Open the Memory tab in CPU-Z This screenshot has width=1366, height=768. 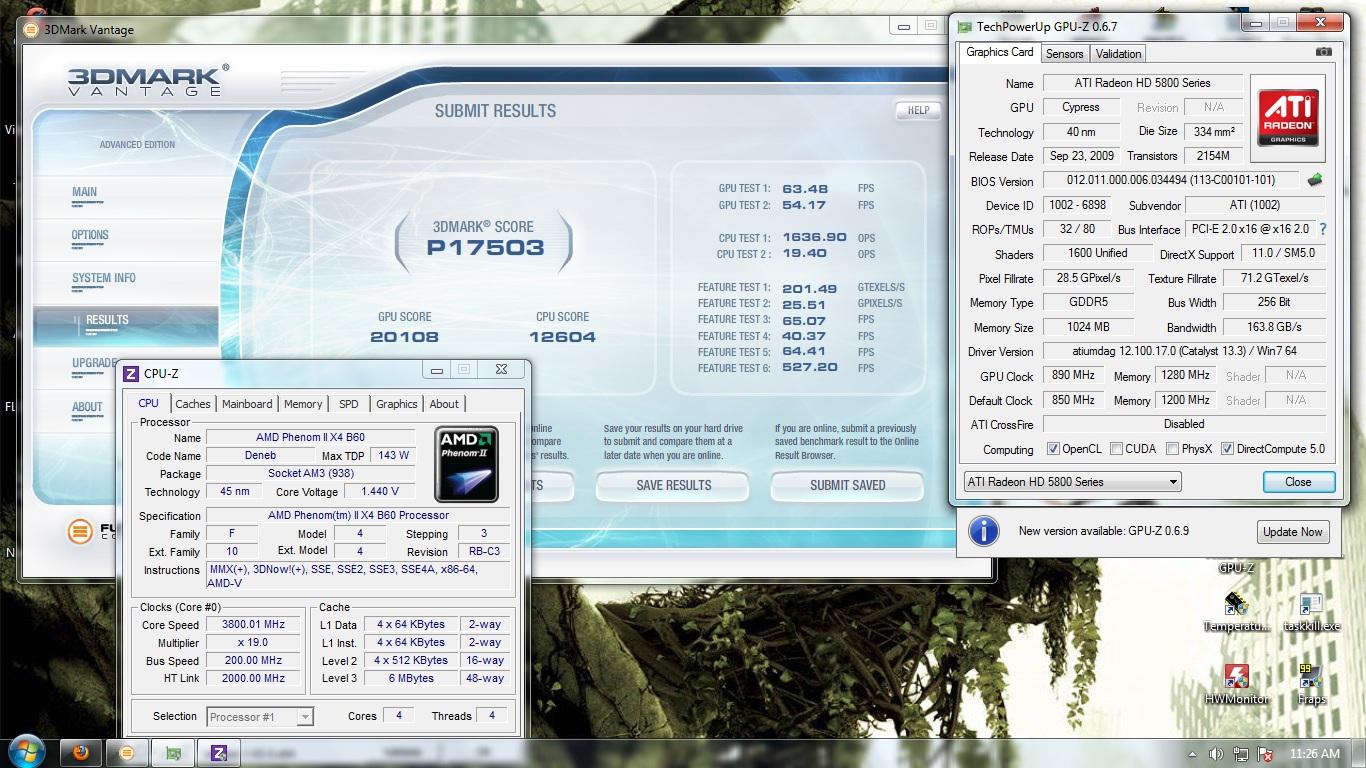point(303,404)
